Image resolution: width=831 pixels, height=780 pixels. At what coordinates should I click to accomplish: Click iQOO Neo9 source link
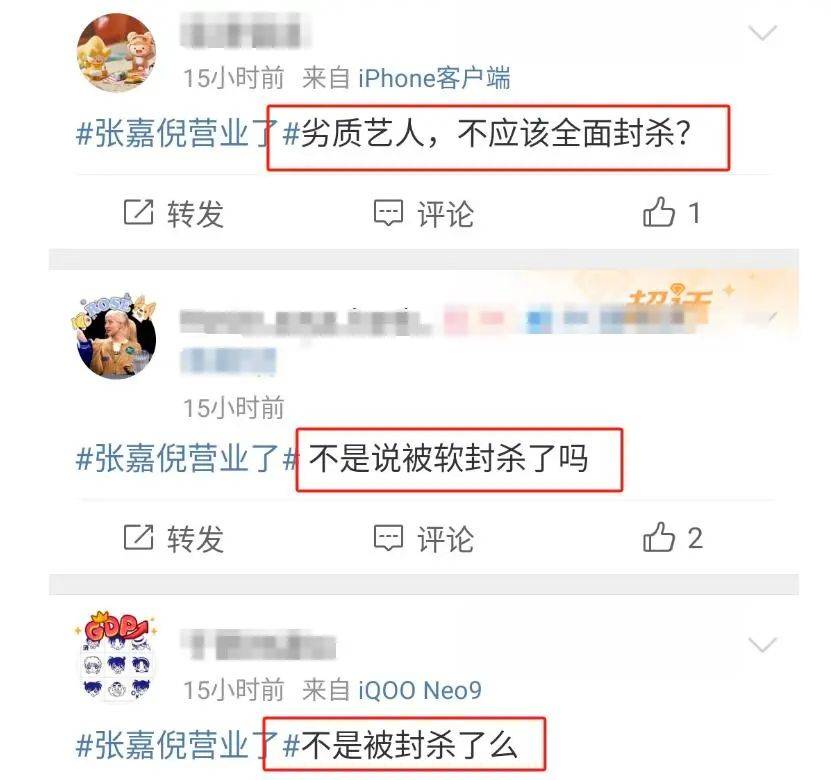coord(420,690)
